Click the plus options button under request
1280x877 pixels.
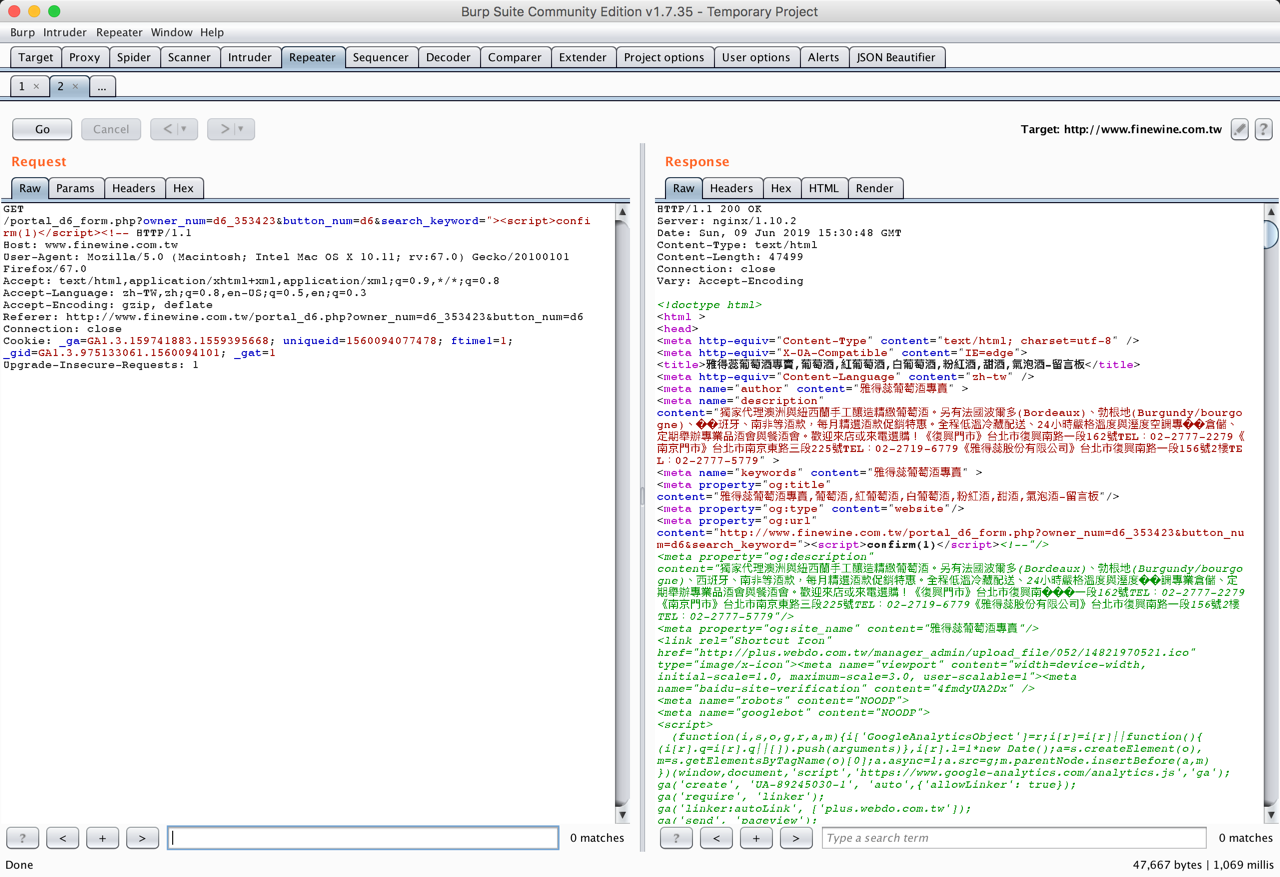pyautogui.click(x=103, y=838)
